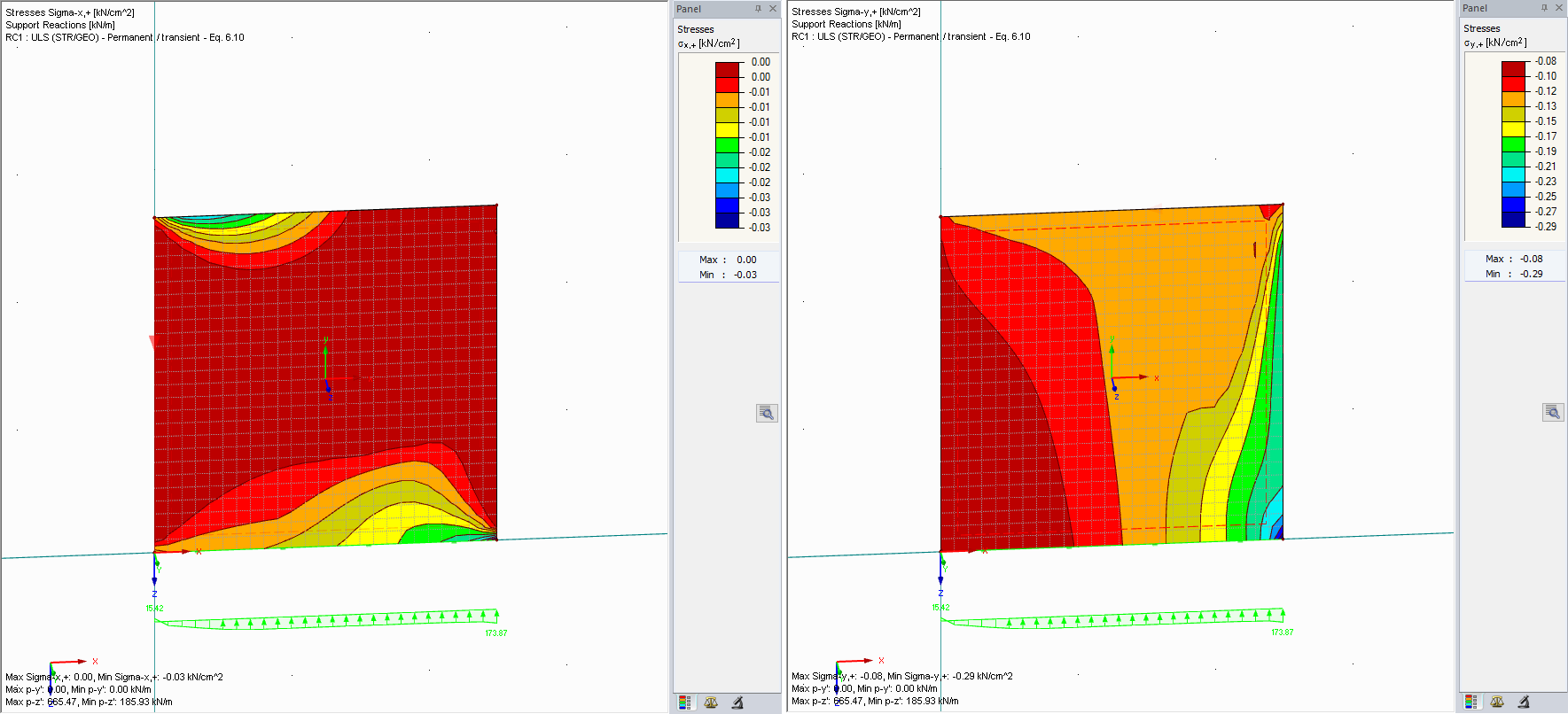Click the -0.27 legend value
This screenshot has height=714, width=1568.
(x=1546, y=212)
